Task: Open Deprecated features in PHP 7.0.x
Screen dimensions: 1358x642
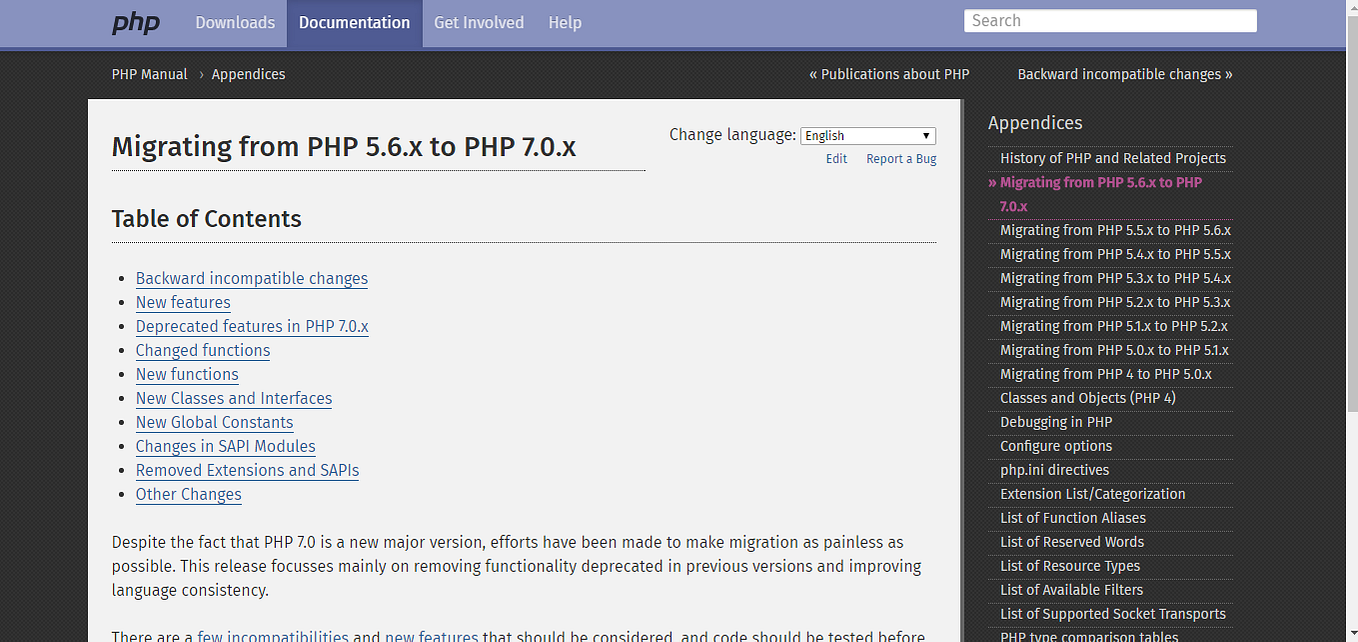Action: click(x=252, y=326)
